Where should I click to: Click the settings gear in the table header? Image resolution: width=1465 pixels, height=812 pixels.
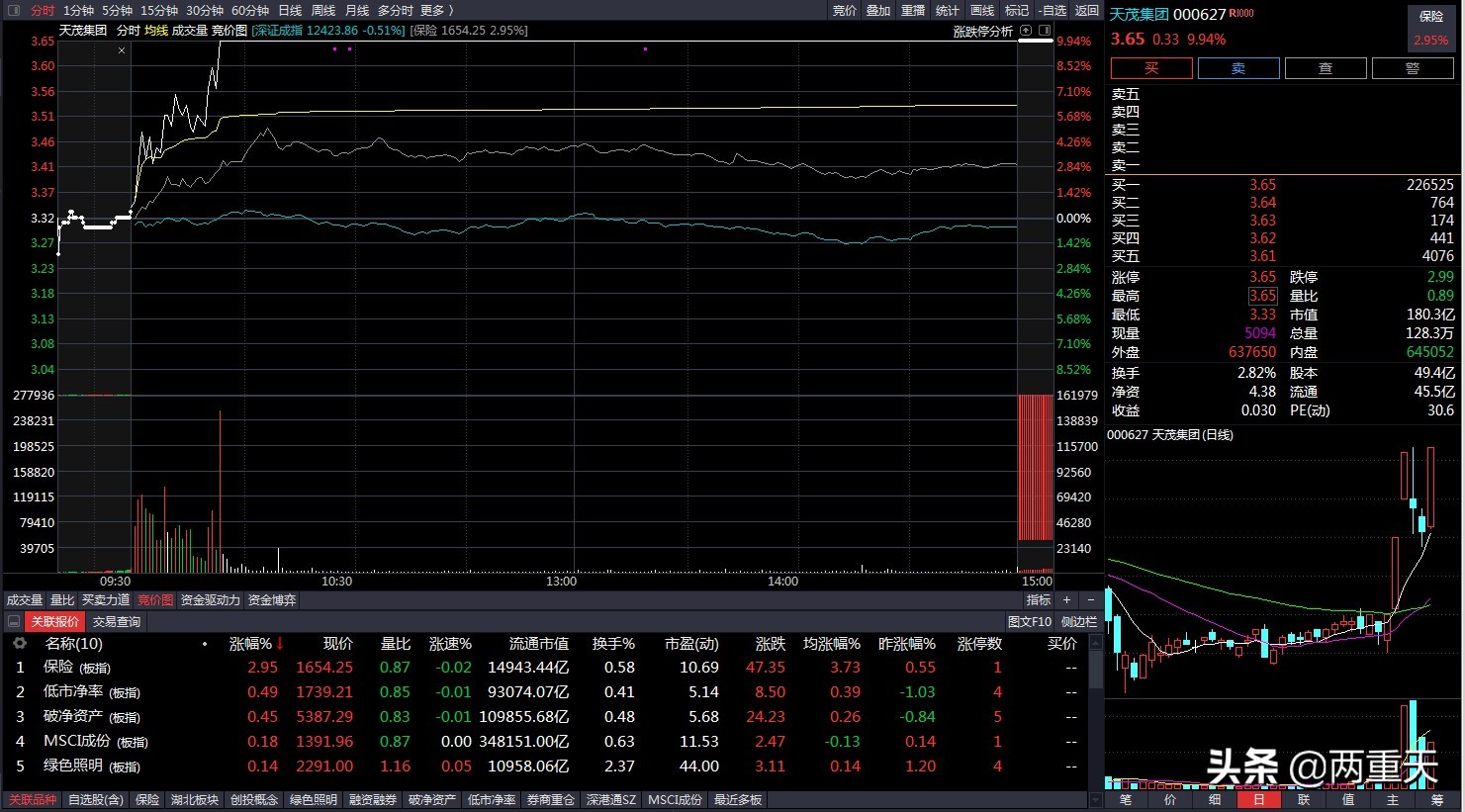[19, 644]
